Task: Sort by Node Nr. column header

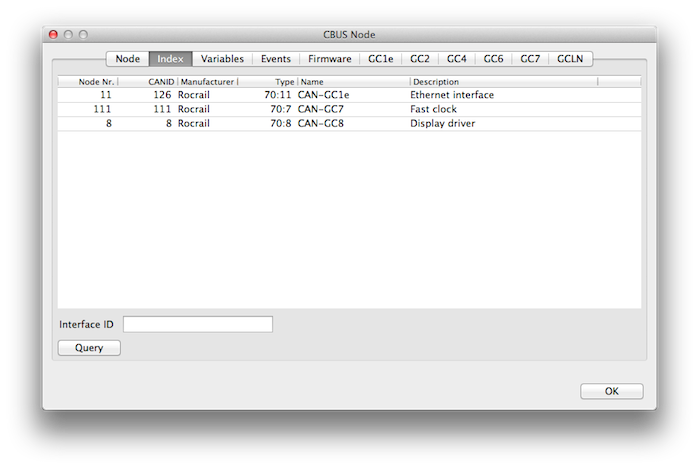Action: 88,82
